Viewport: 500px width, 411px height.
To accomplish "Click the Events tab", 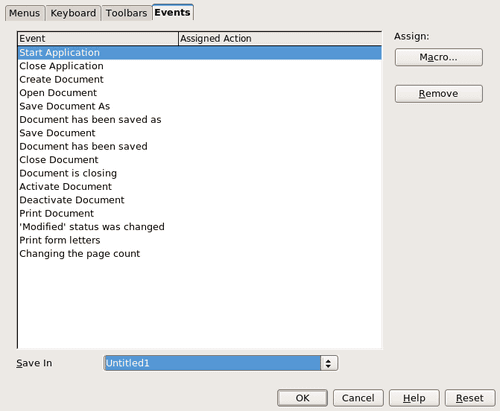I will coord(172,12).
